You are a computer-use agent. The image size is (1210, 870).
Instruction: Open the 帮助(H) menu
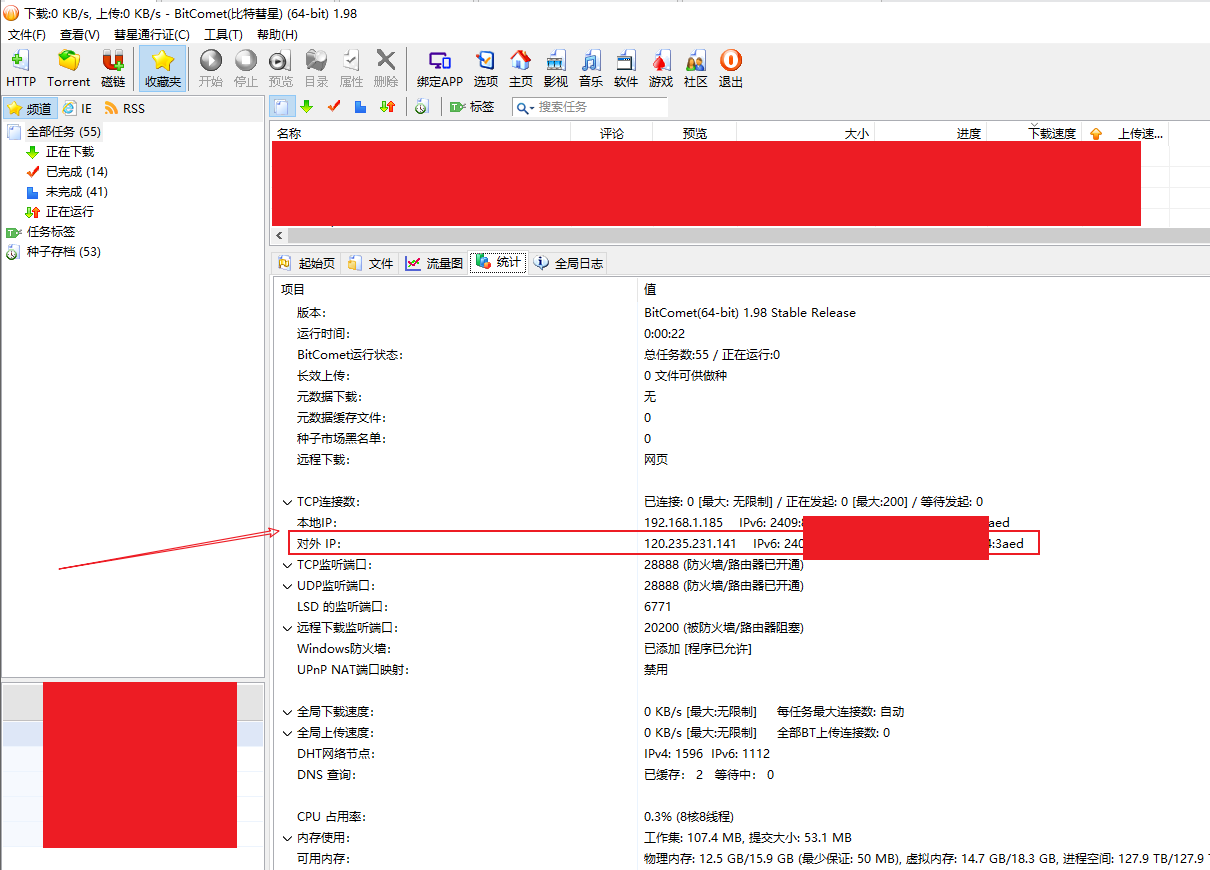point(278,34)
